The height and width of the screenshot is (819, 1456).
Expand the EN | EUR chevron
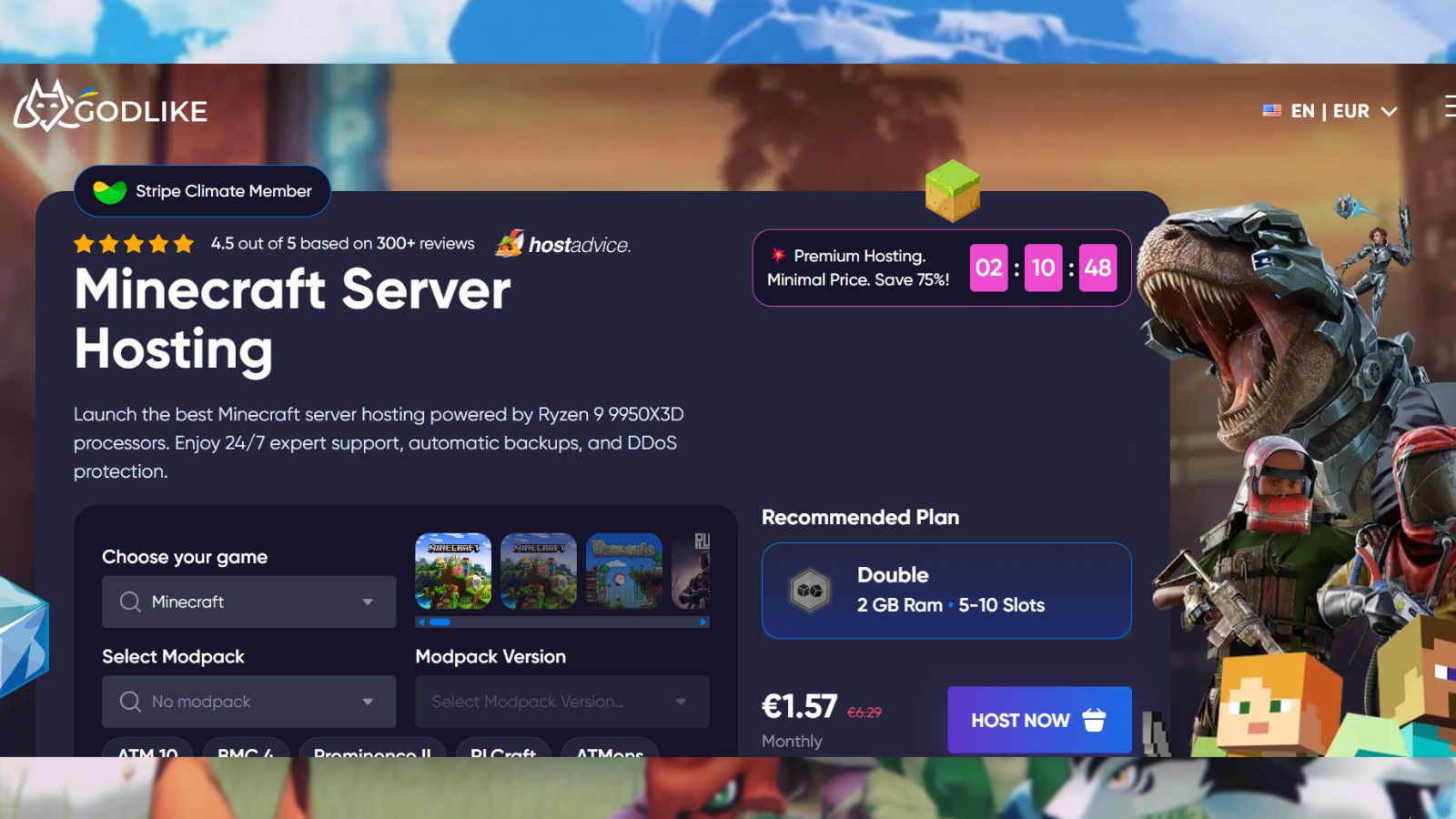click(x=1389, y=111)
